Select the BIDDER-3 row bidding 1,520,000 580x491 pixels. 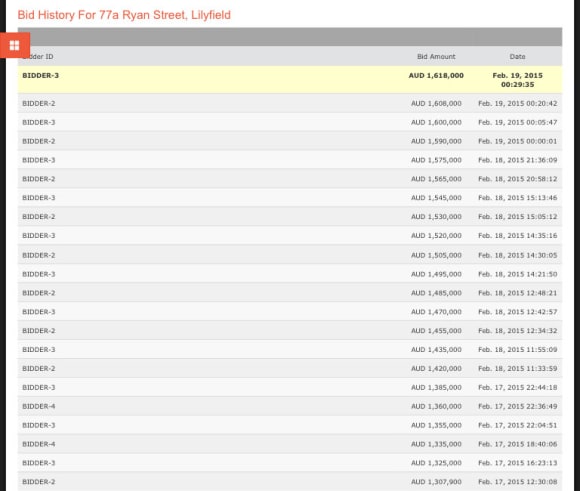tap(290, 236)
